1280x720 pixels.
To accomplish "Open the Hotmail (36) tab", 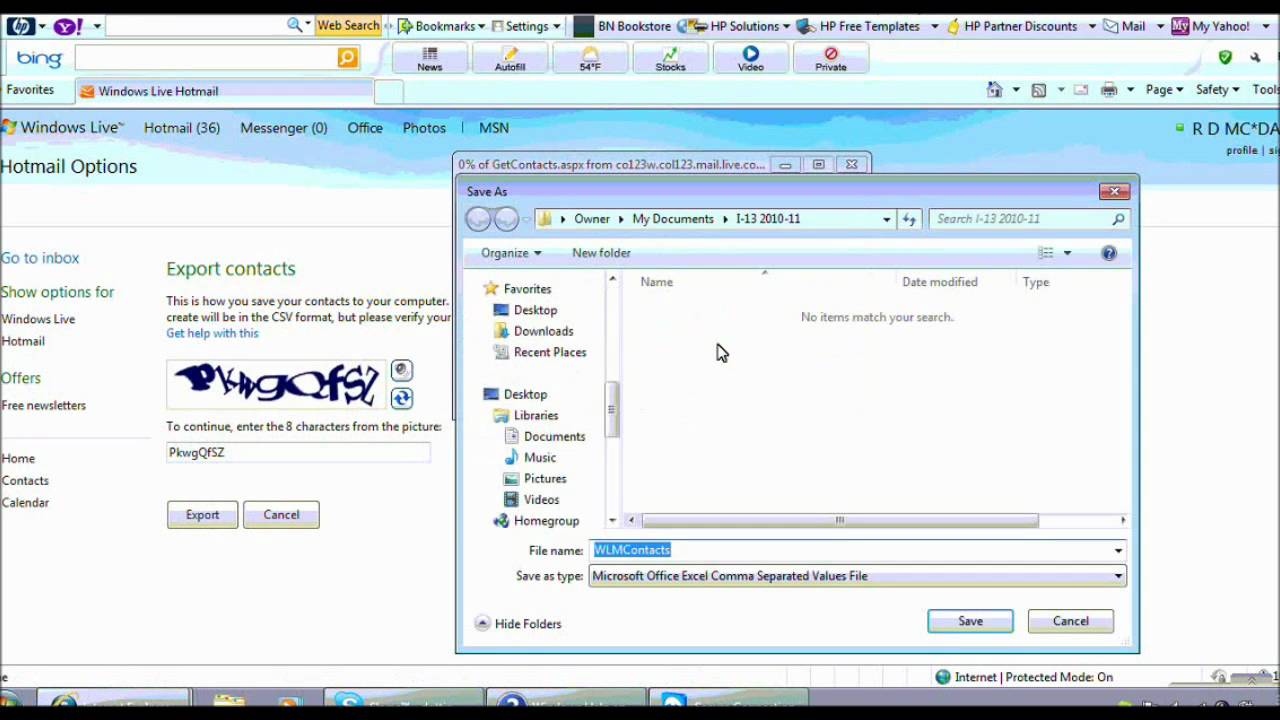I will tap(182, 128).
